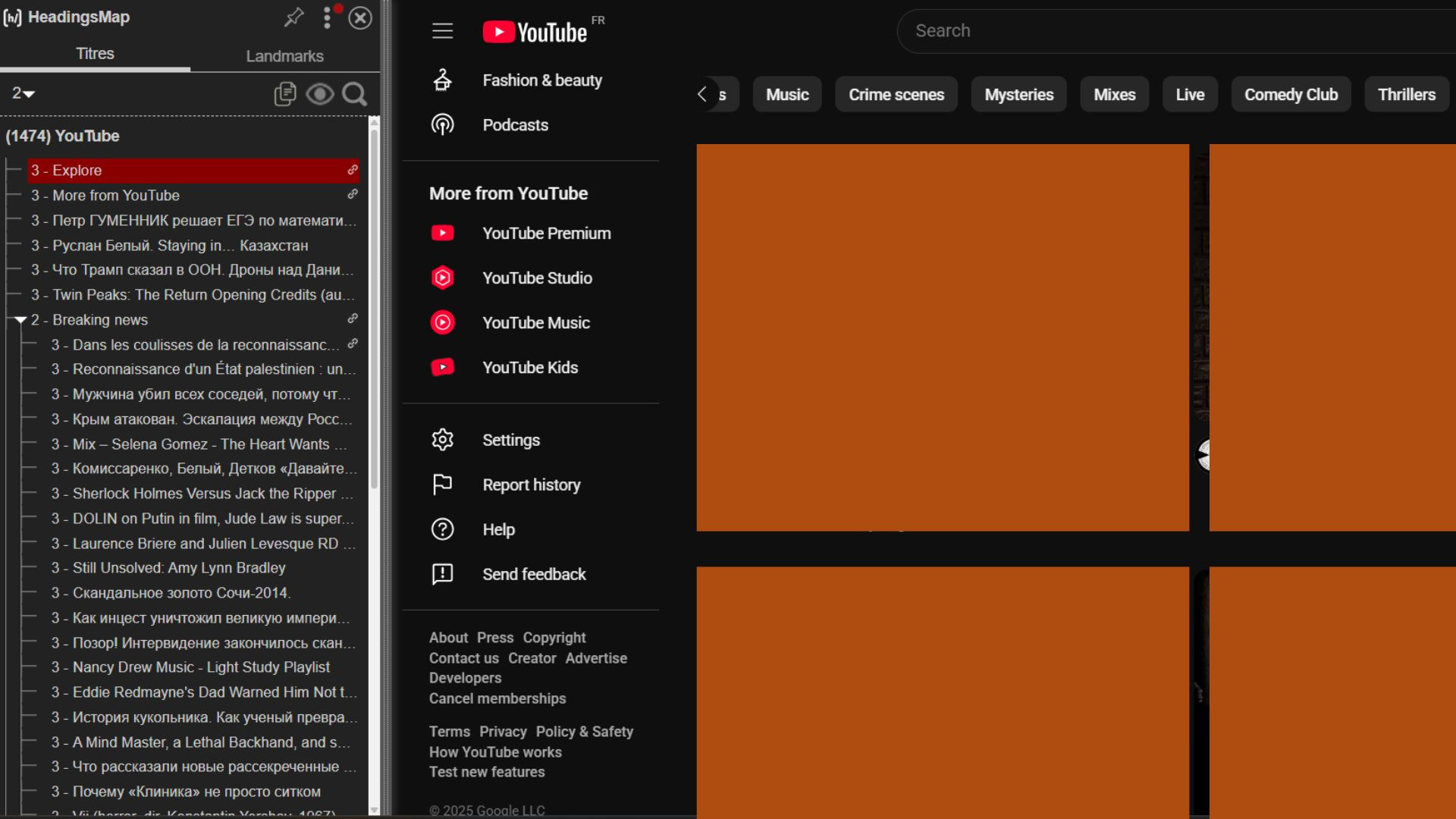The image size is (1456, 819).
Task: Open HeadingsMap three-dot options menu
Action: [x=327, y=17]
